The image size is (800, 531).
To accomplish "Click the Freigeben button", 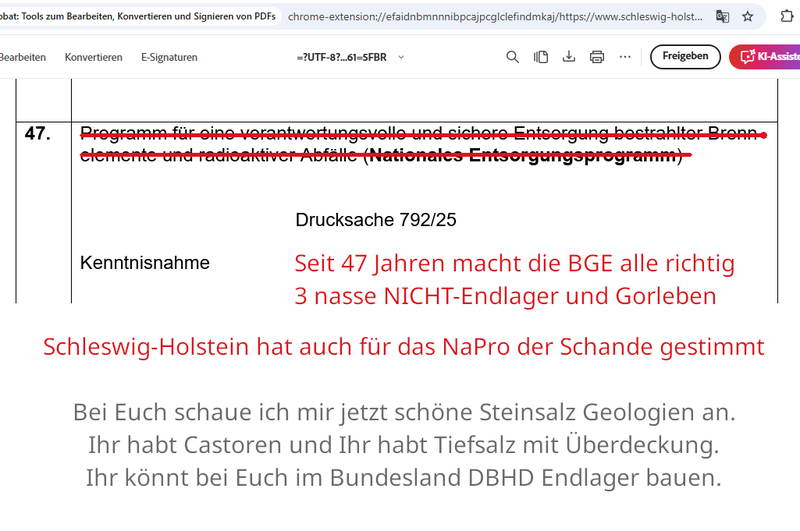I will (x=685, y=57).
